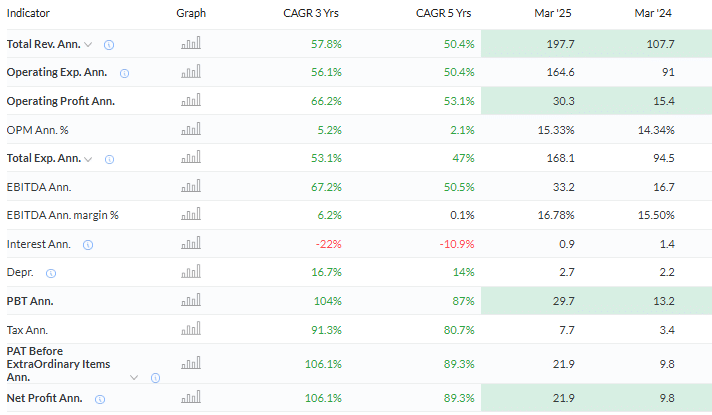712x415 pixels.
Task: Click the graph icon for Operating Profit Ann.
Action: [x=190, y=101]
